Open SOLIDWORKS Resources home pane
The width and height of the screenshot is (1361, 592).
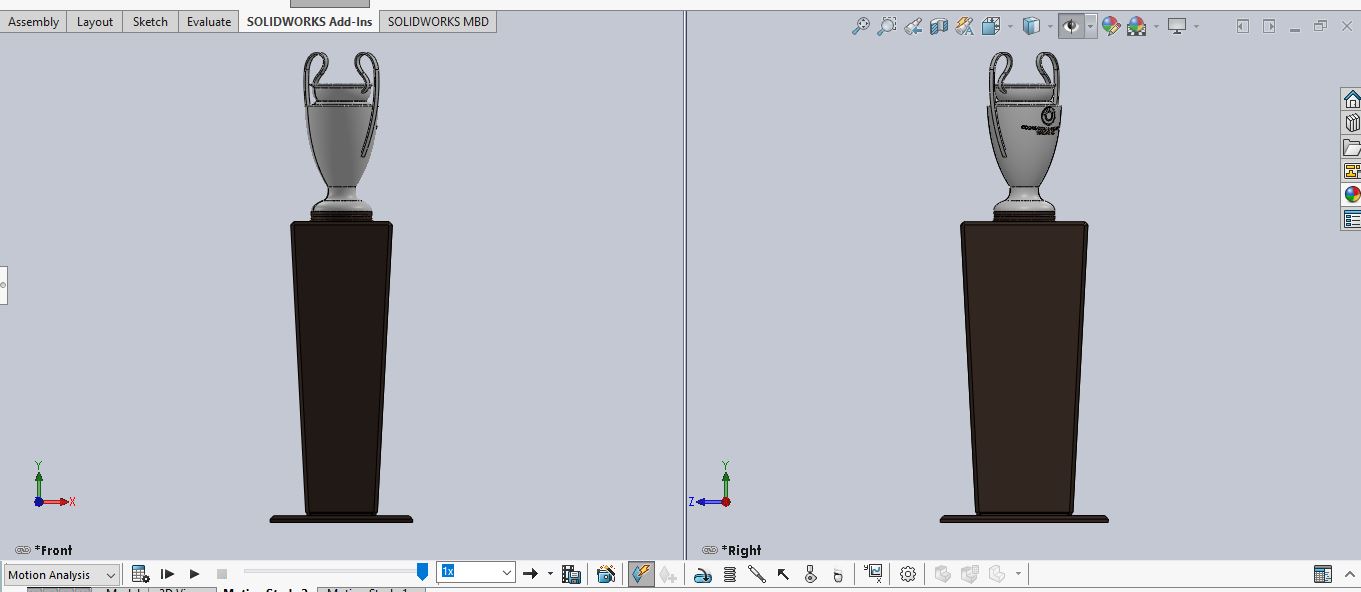1352,99
